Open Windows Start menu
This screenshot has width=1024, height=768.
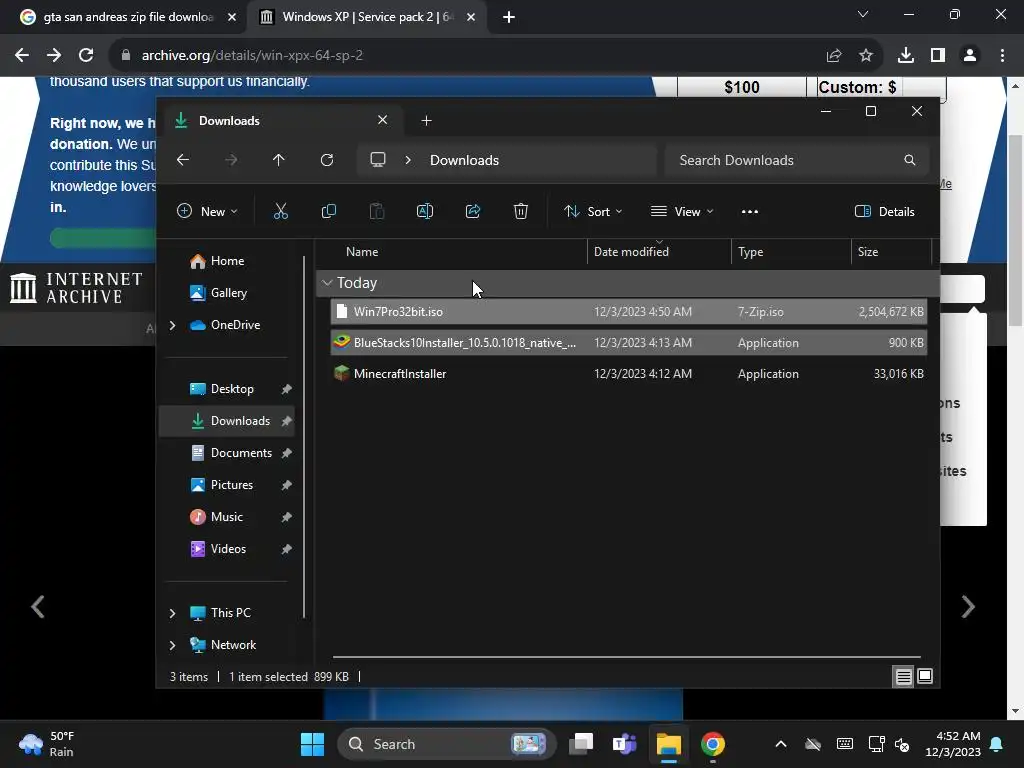click(312, 744)
